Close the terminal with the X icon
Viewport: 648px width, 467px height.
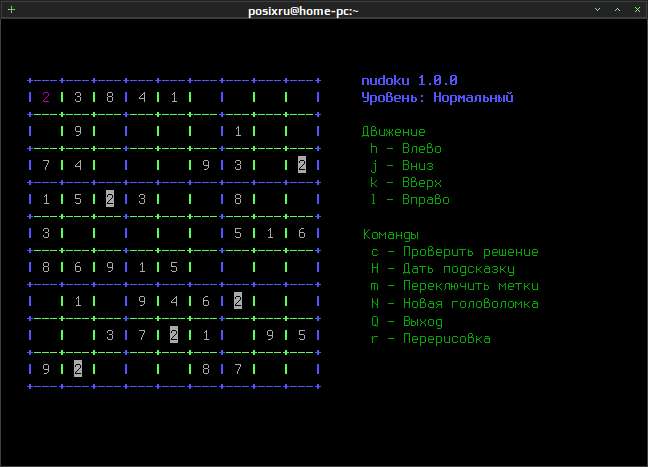coord(637,10)
